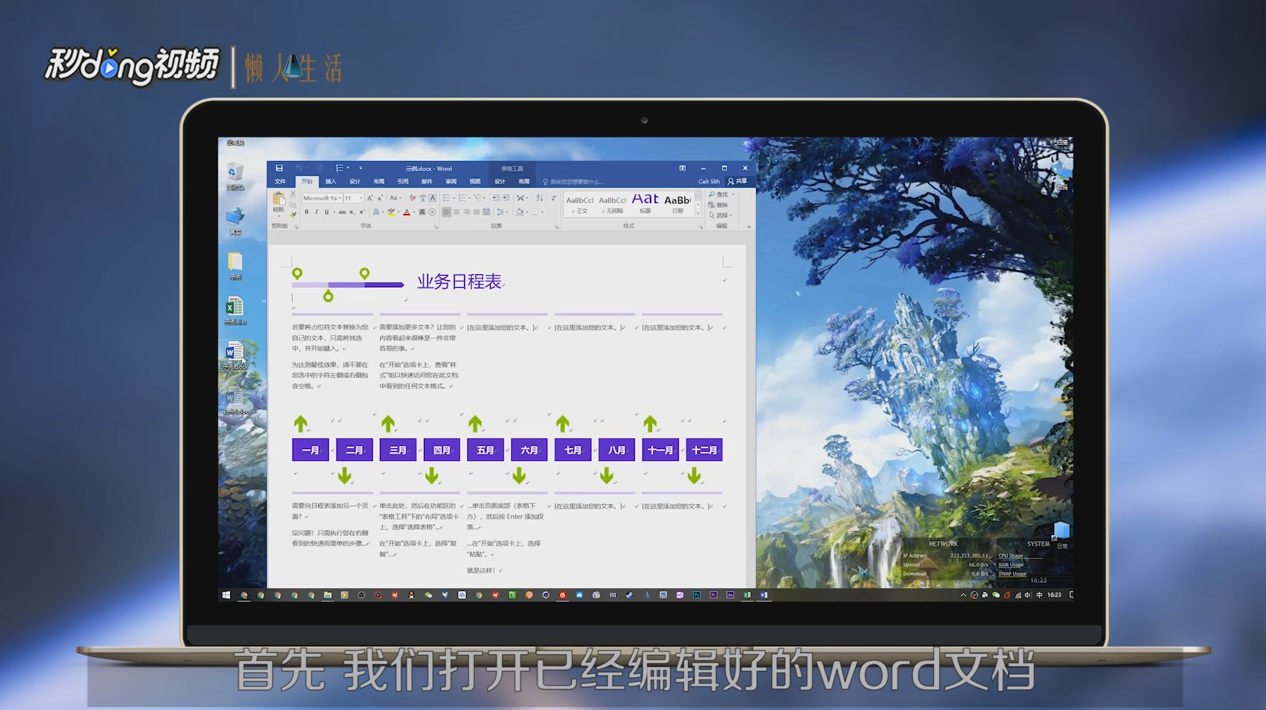Click the text highlight color pen icon
Viewport: 1266px width, 710px height.
click(x=391, y=212)
